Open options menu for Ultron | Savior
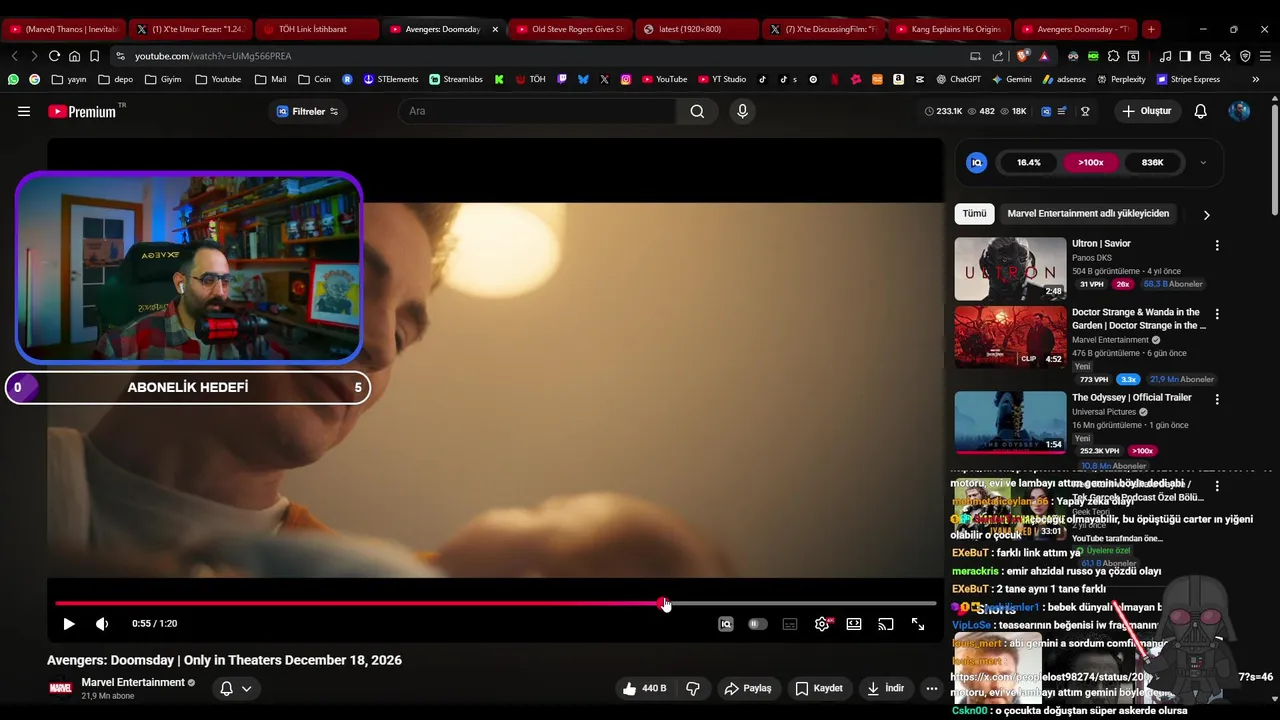 pos(1217,245)
